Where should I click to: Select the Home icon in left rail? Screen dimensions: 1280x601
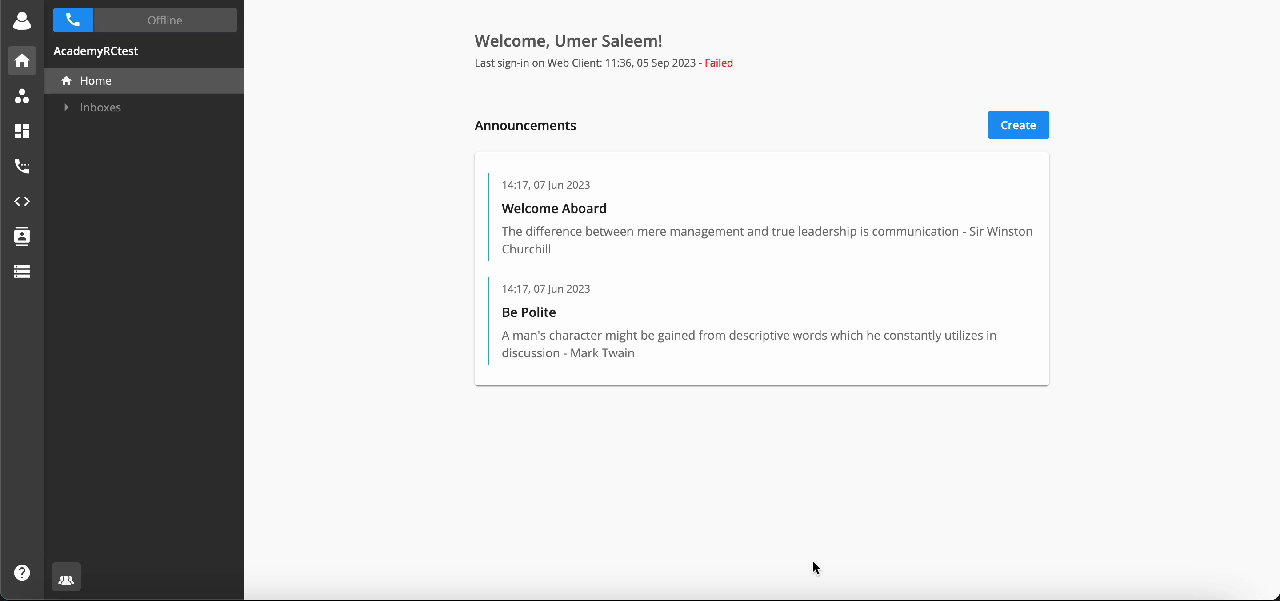coord(22,61)
